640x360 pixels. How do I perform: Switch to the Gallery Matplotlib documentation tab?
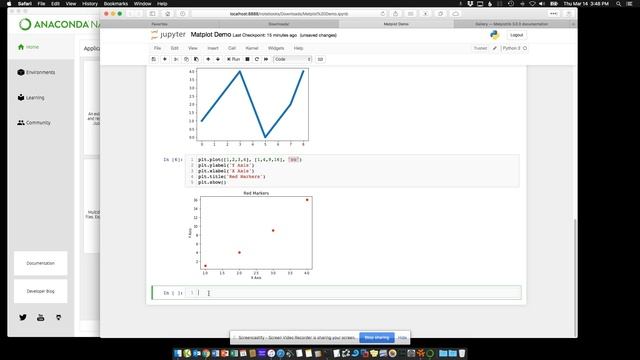point(511,24)
